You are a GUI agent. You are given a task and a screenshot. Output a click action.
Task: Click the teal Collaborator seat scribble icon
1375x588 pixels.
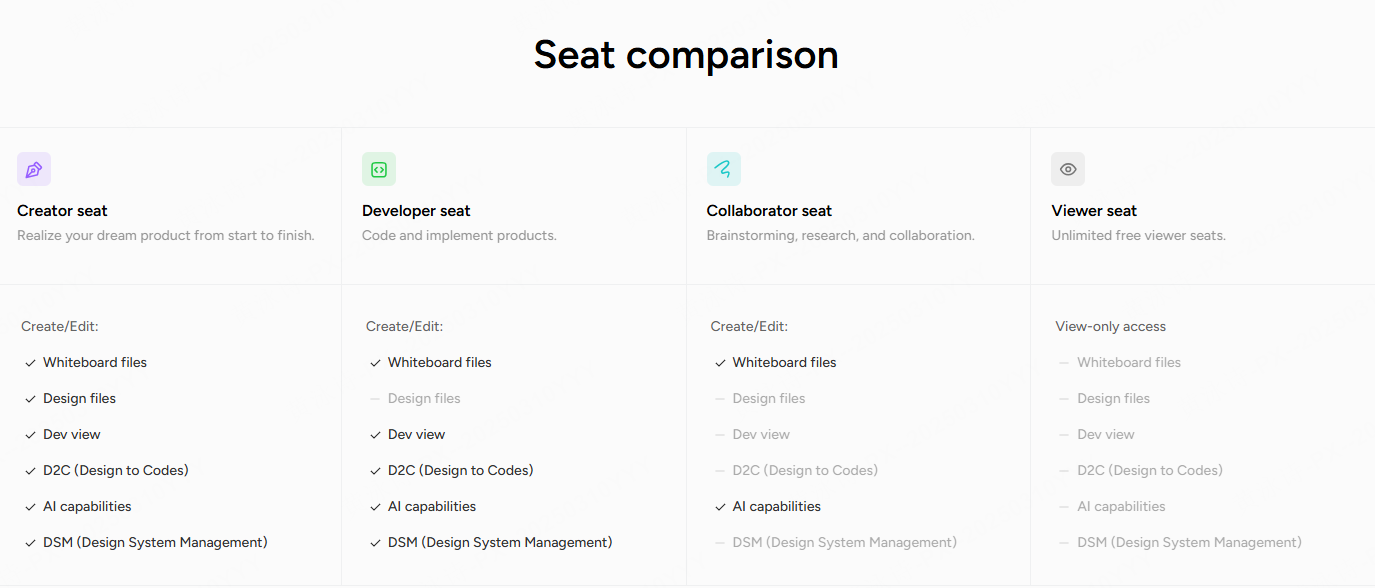pos(724,169)
